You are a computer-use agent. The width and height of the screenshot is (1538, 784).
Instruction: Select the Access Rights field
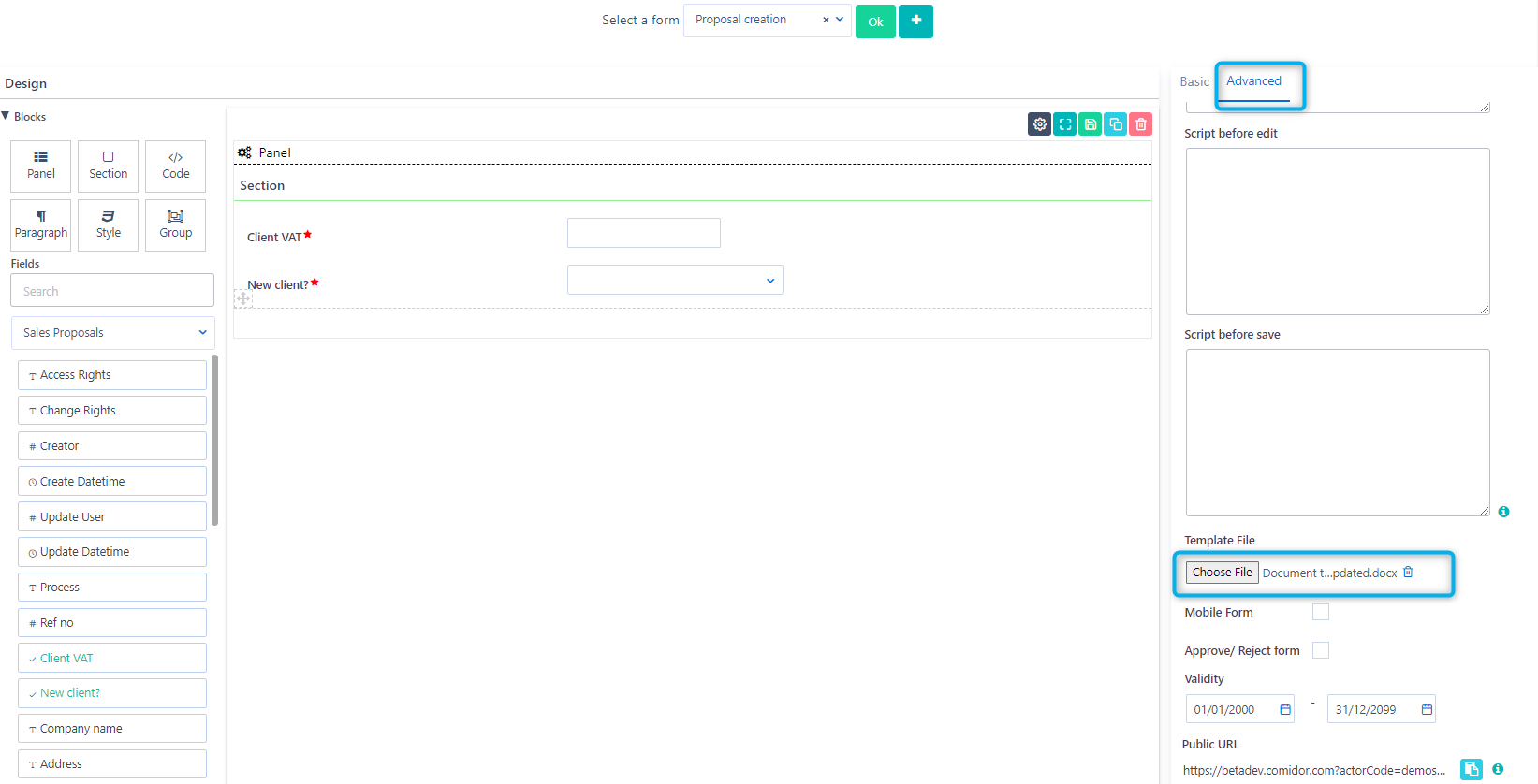point(112,375)
